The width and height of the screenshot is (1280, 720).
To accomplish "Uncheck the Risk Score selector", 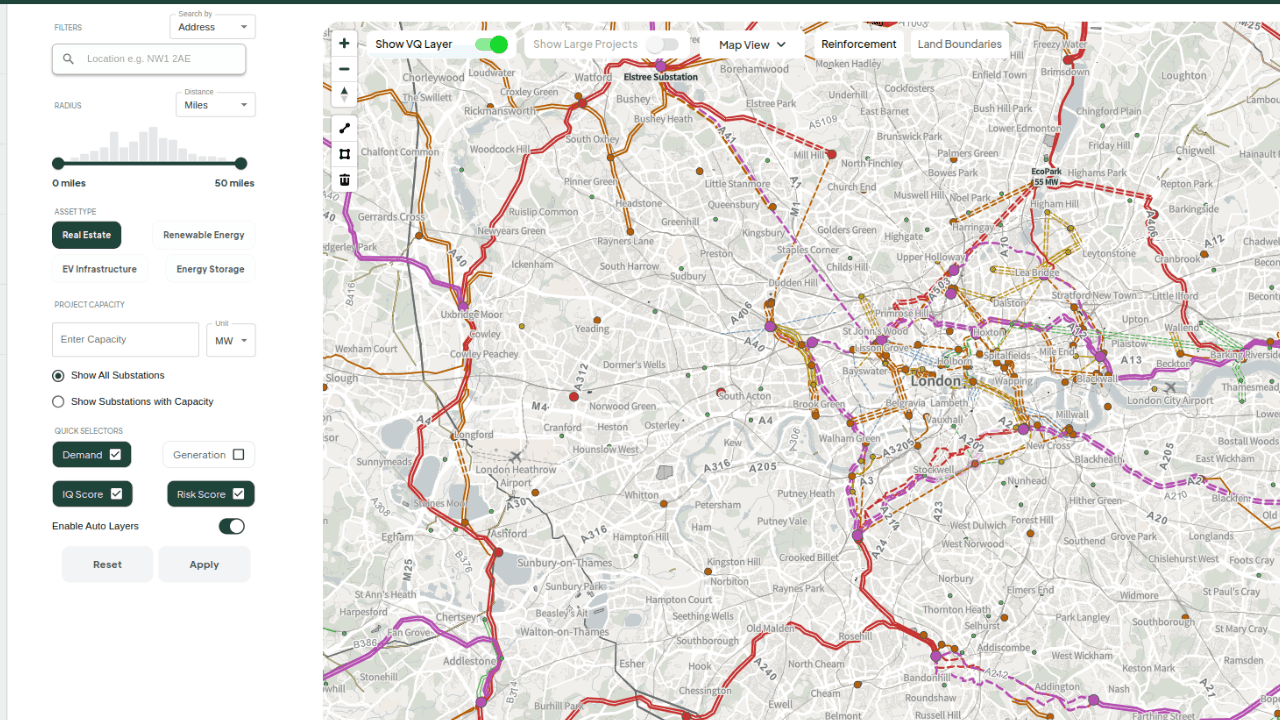I will coord(211,494).
